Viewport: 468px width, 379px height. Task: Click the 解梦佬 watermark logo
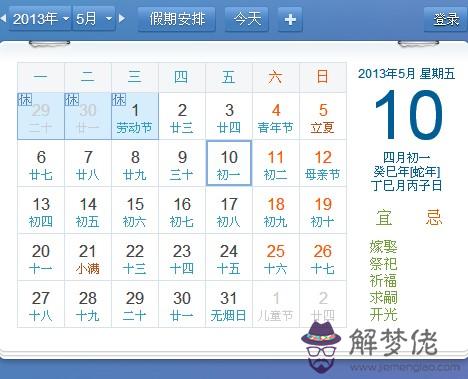(x=370, y=346)
